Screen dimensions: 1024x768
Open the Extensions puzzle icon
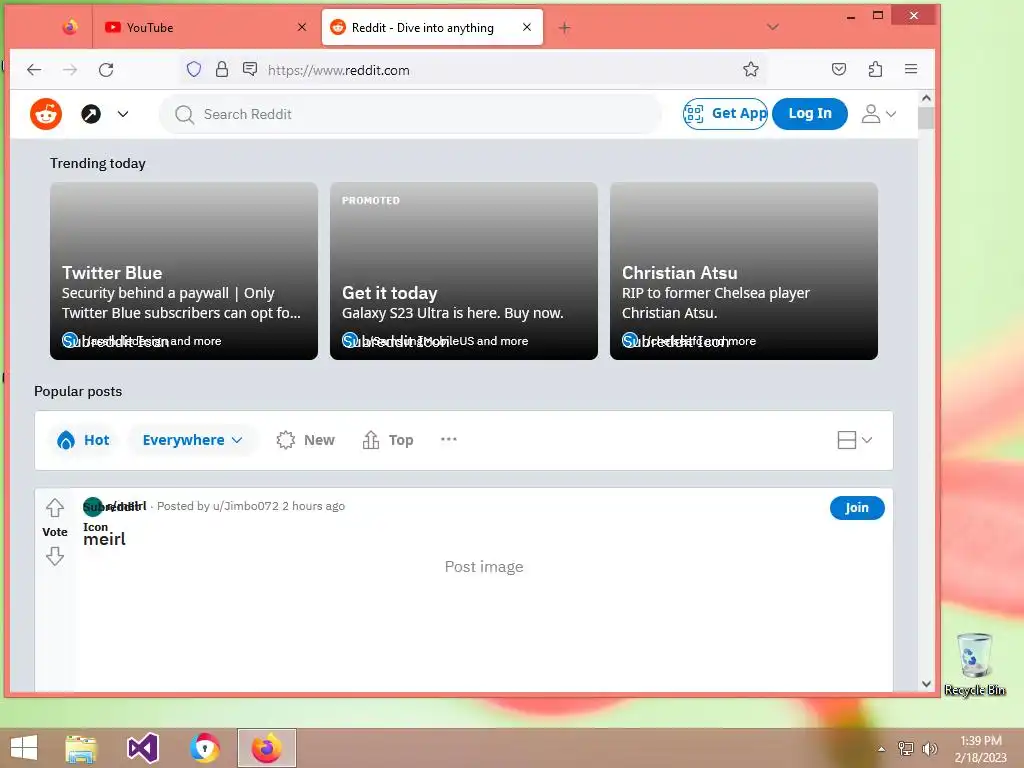[x=875, y=69]
